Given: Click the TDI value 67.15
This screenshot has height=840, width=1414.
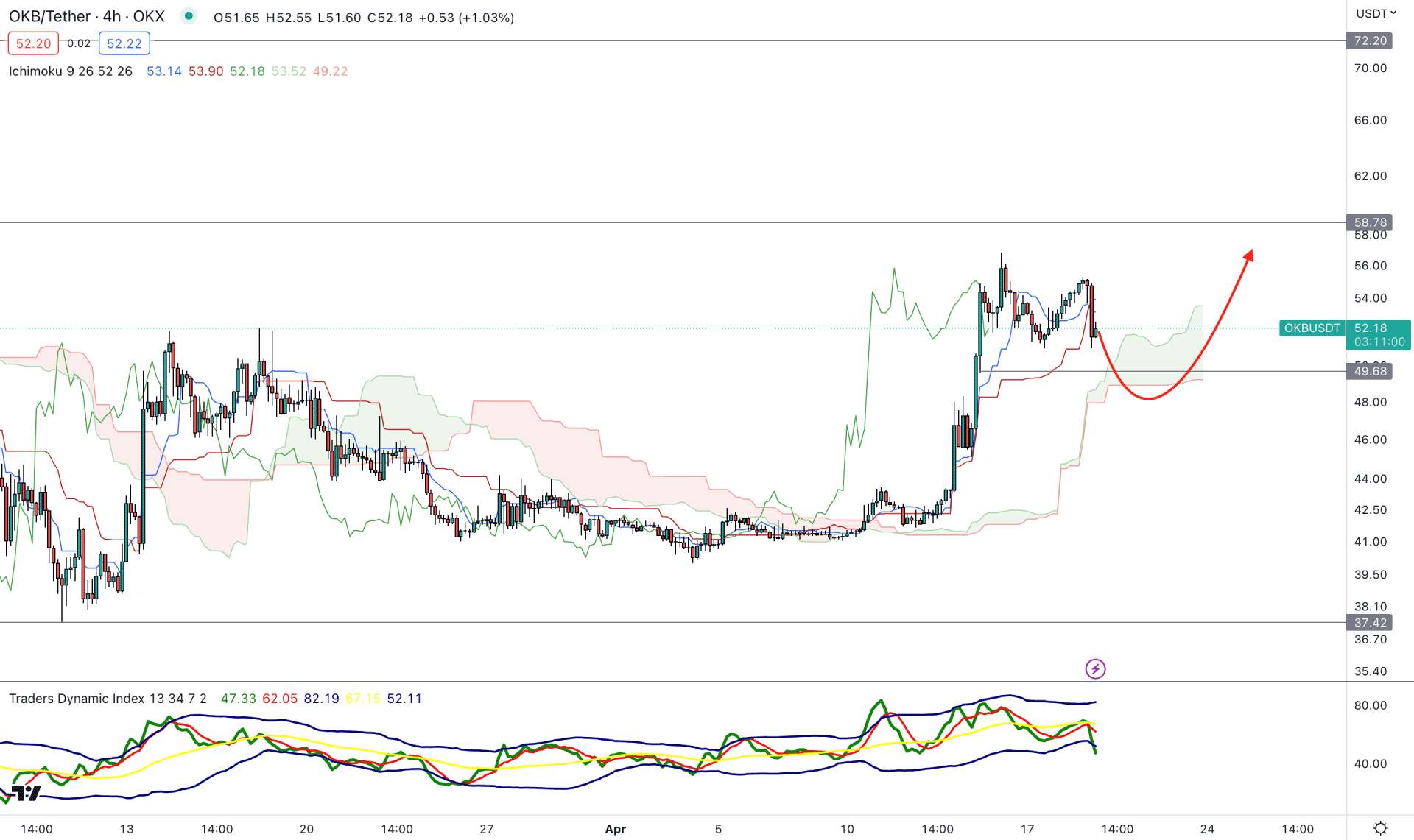Looking at the screenshot, I should coord(362,699).
